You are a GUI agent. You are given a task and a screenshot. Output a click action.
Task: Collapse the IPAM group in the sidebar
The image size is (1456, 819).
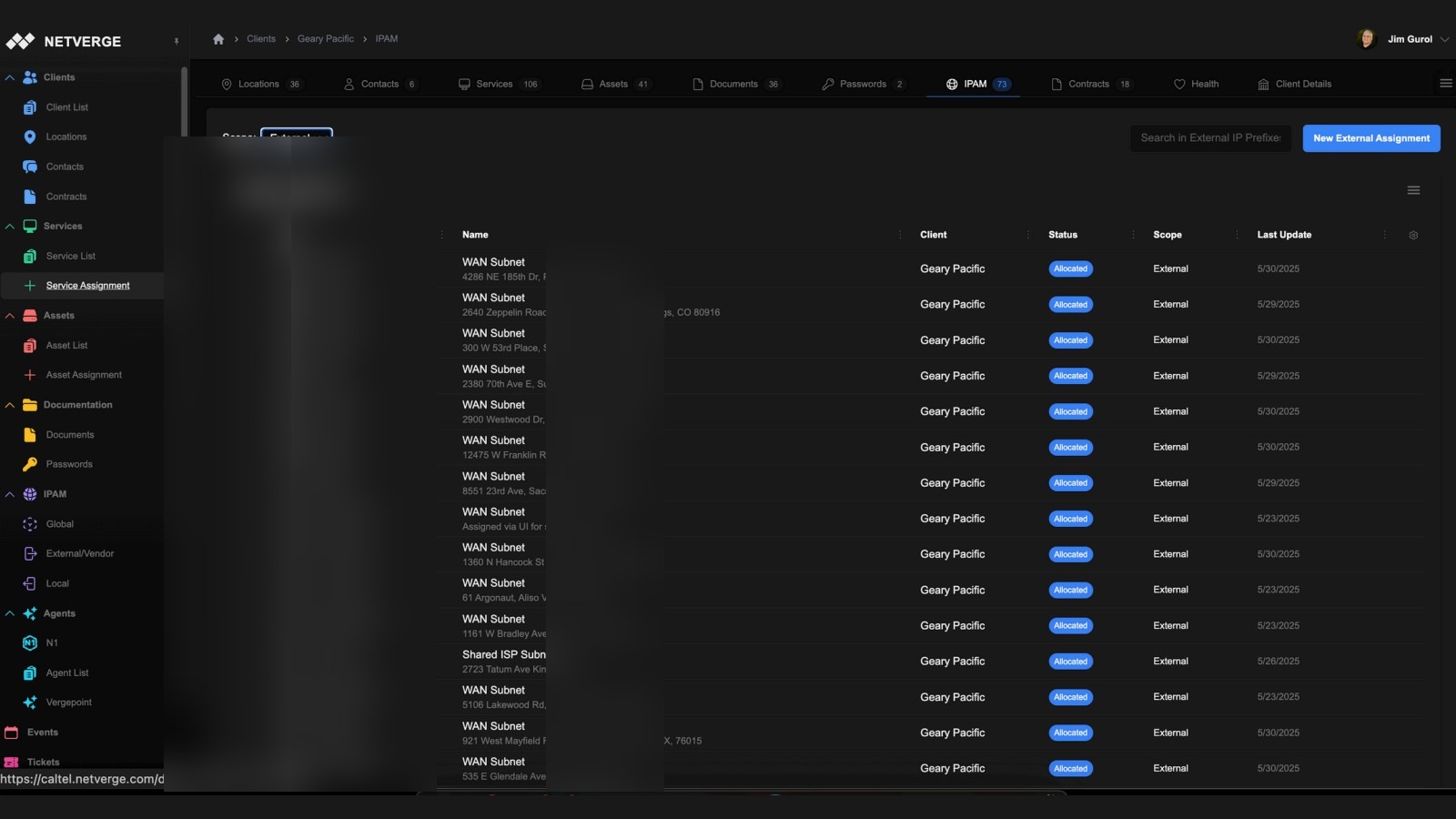(10, 494)
